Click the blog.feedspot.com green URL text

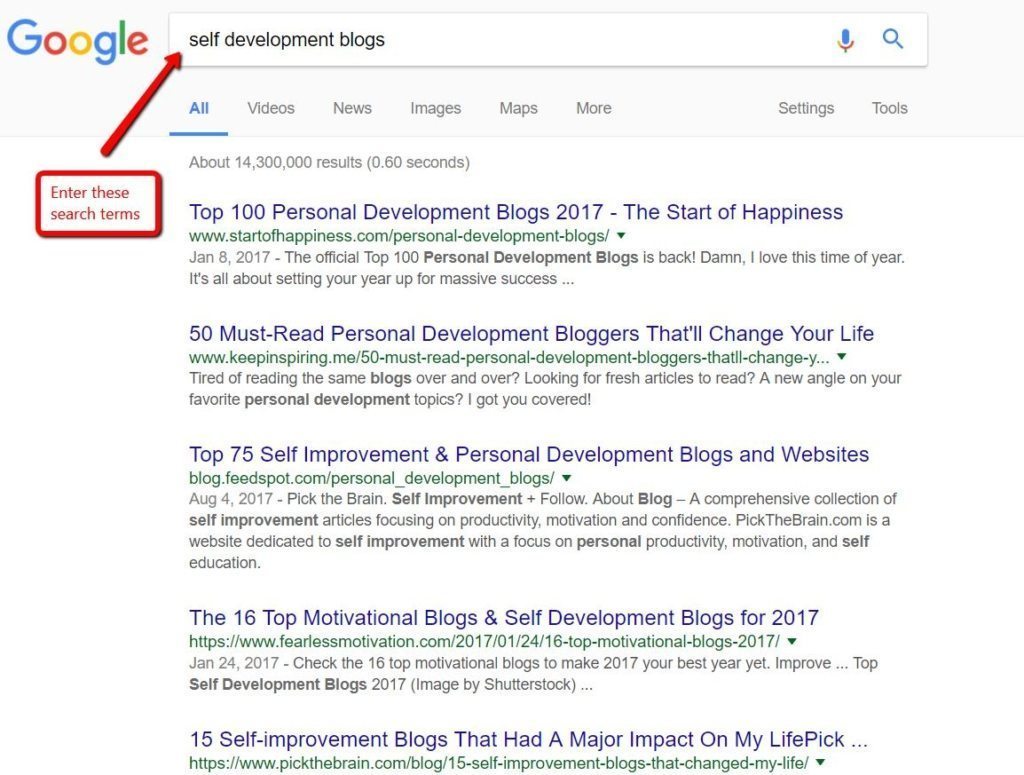pos(372,479)
